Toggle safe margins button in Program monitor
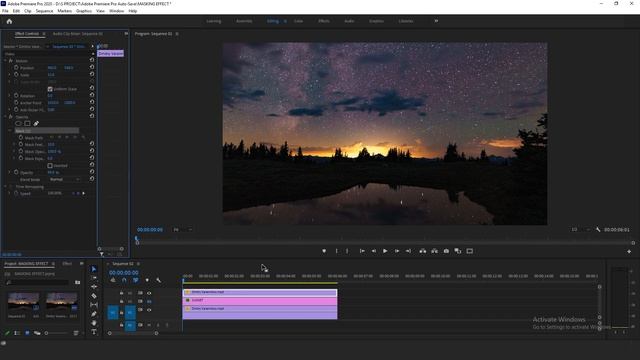The image size is (640, 360). tap(470, 251)
